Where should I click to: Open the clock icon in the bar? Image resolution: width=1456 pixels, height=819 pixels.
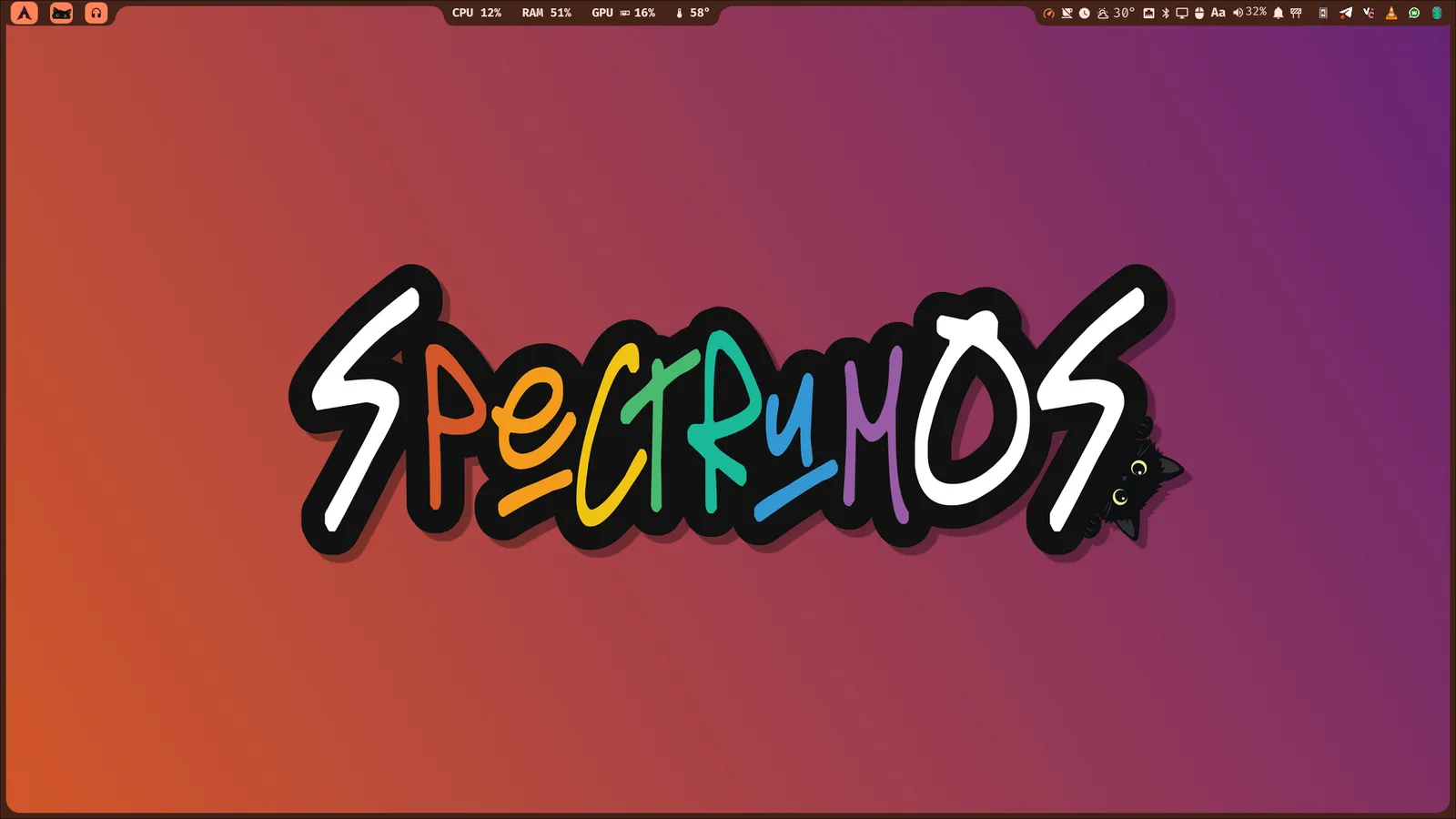1085,13
